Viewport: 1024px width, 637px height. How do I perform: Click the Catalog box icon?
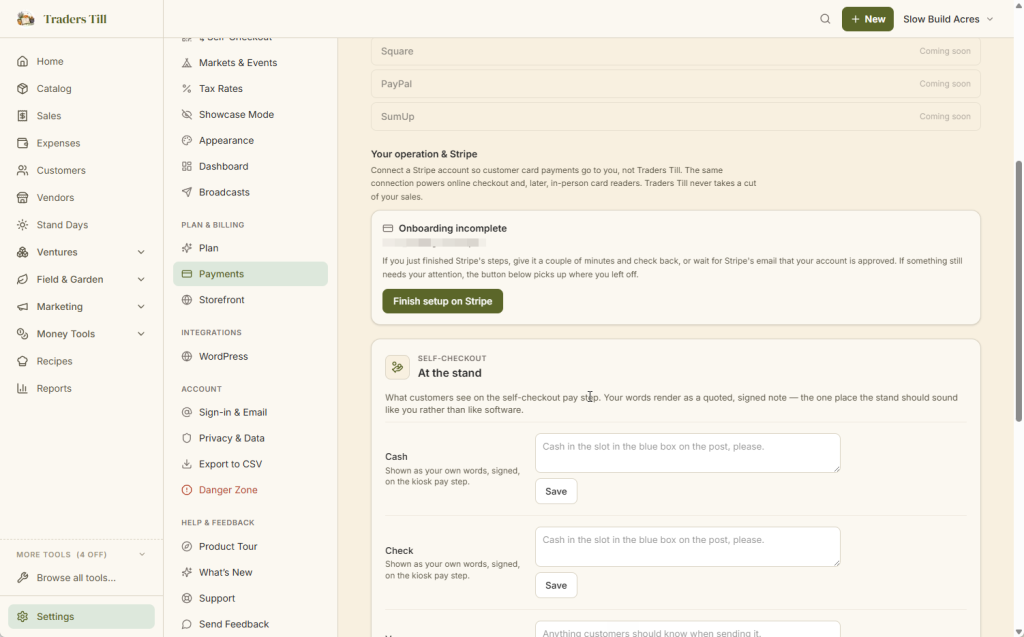[x=23, y=88]
